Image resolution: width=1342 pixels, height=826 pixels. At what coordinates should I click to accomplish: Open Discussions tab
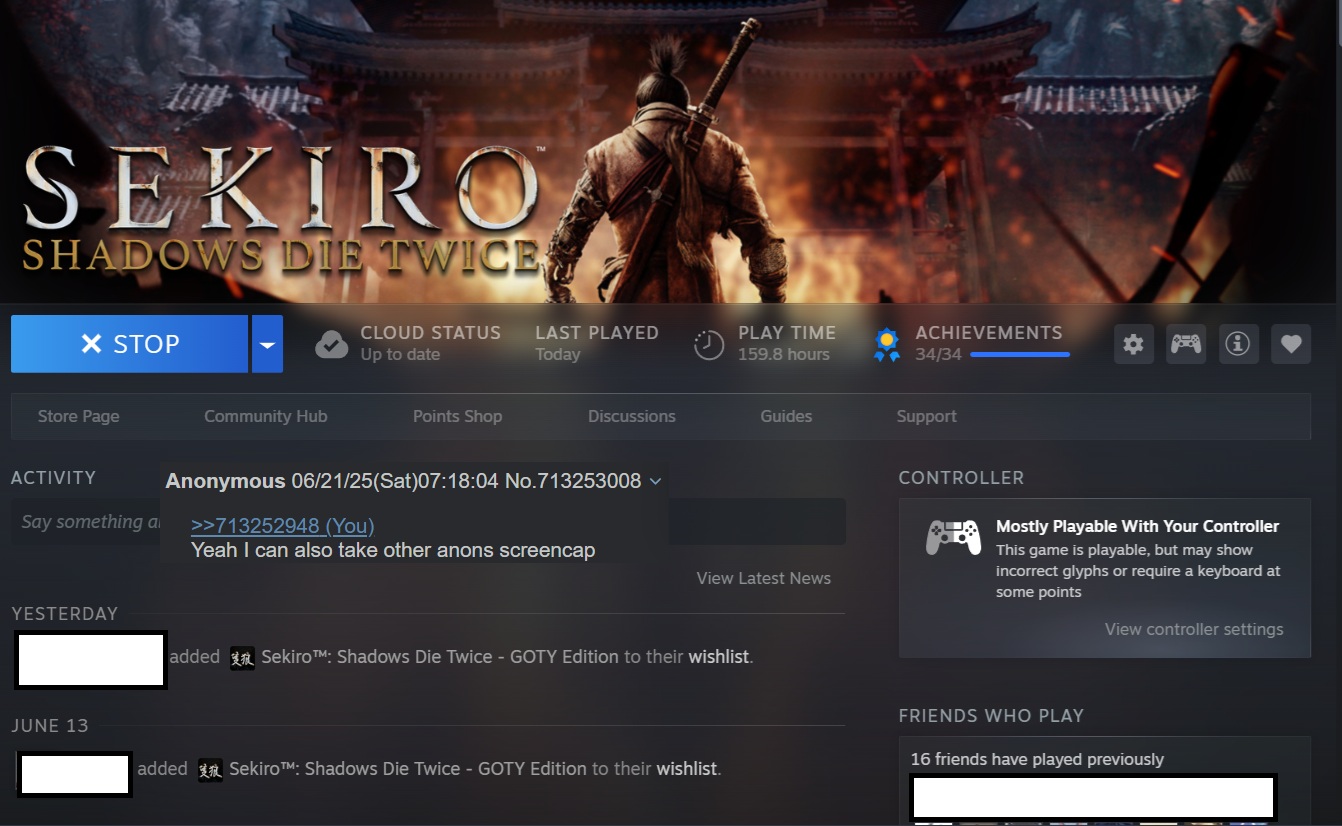tap(632, 416)
